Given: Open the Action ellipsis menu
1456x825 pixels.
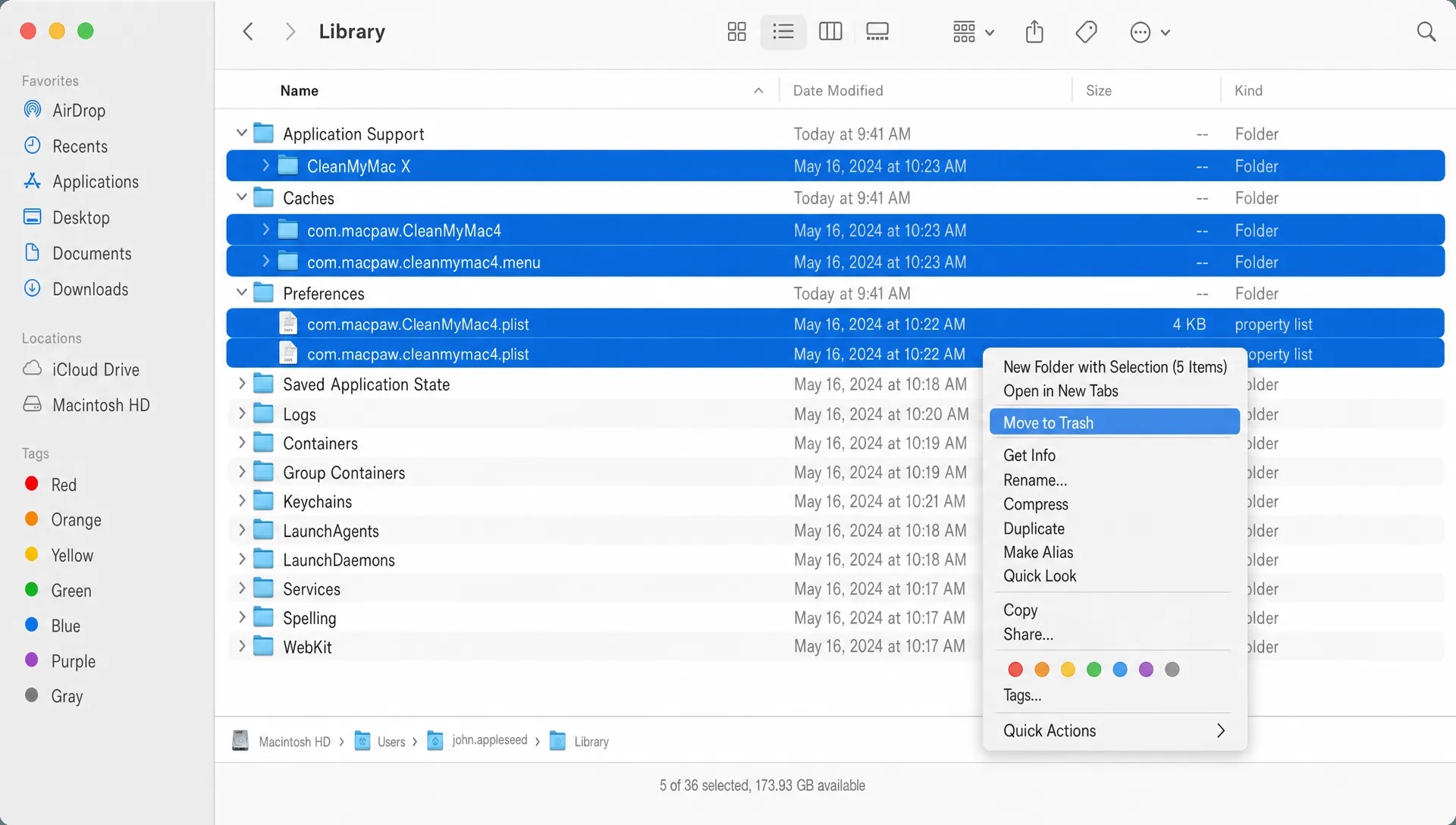Looking at the screenshot, I should coord(1150,32).
